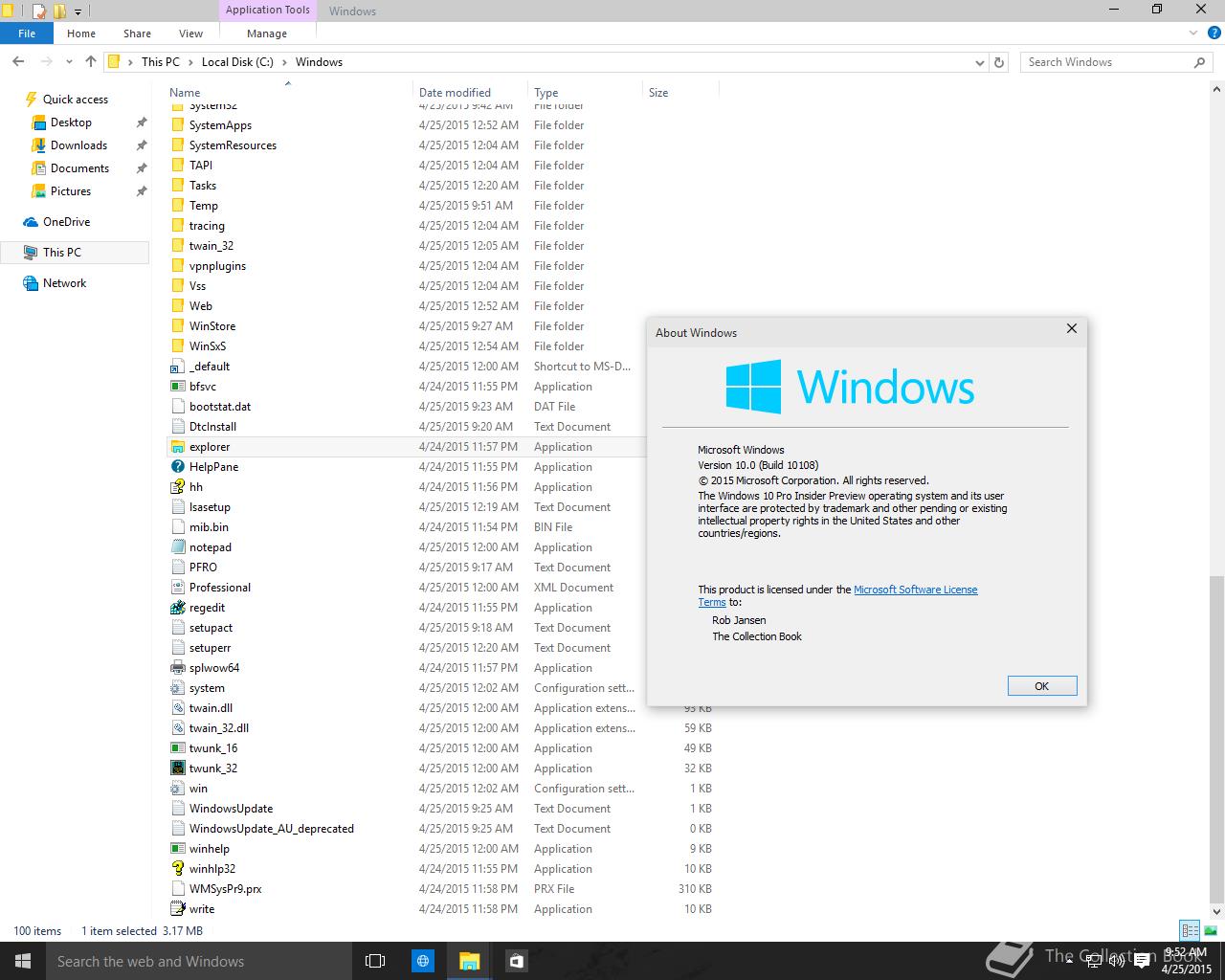The image size is (1225, 980).
Task: Click the Professional XML document icon
Action: (x=177, y=588)
